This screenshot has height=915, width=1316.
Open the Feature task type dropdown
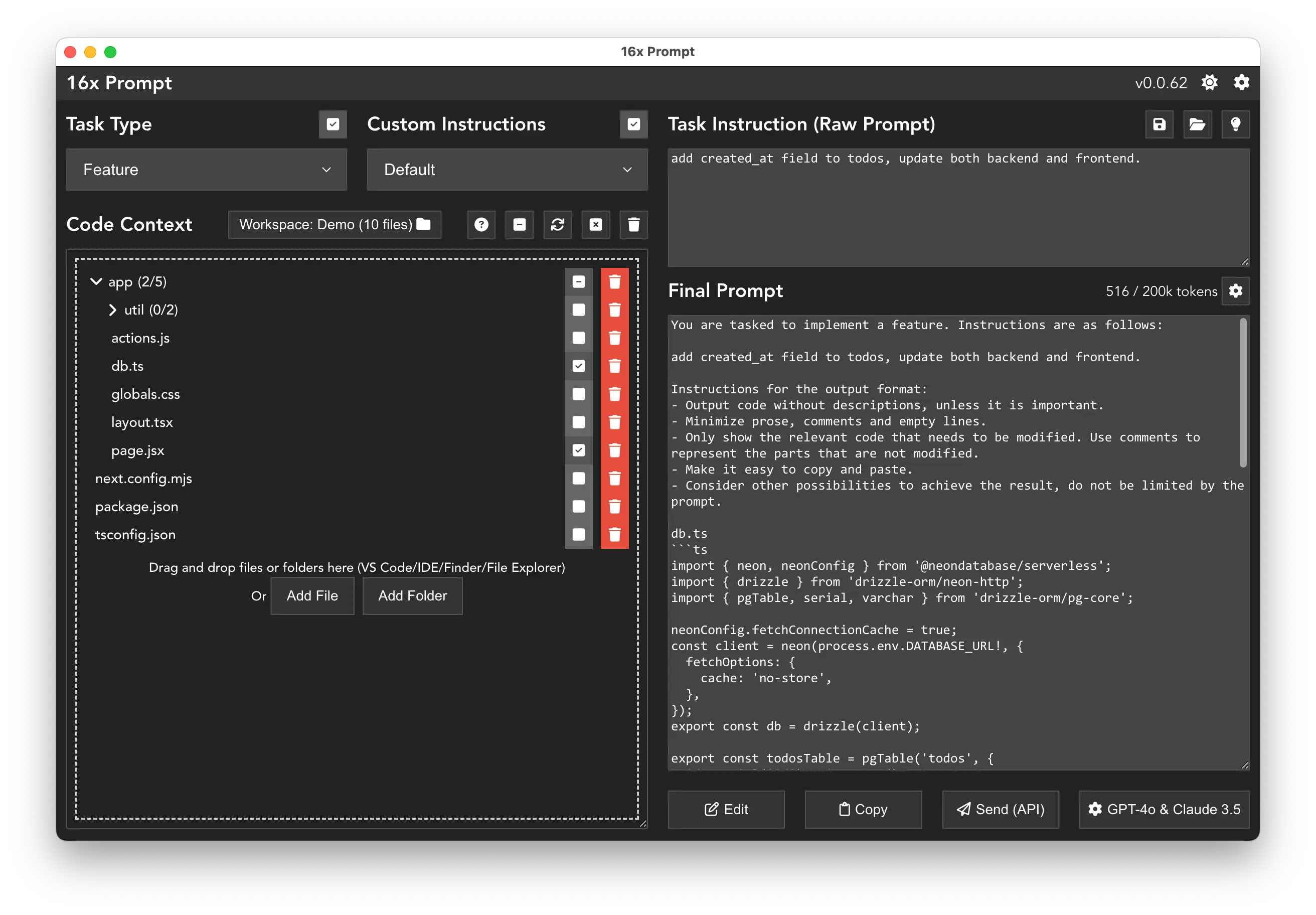tap(206, 170)
